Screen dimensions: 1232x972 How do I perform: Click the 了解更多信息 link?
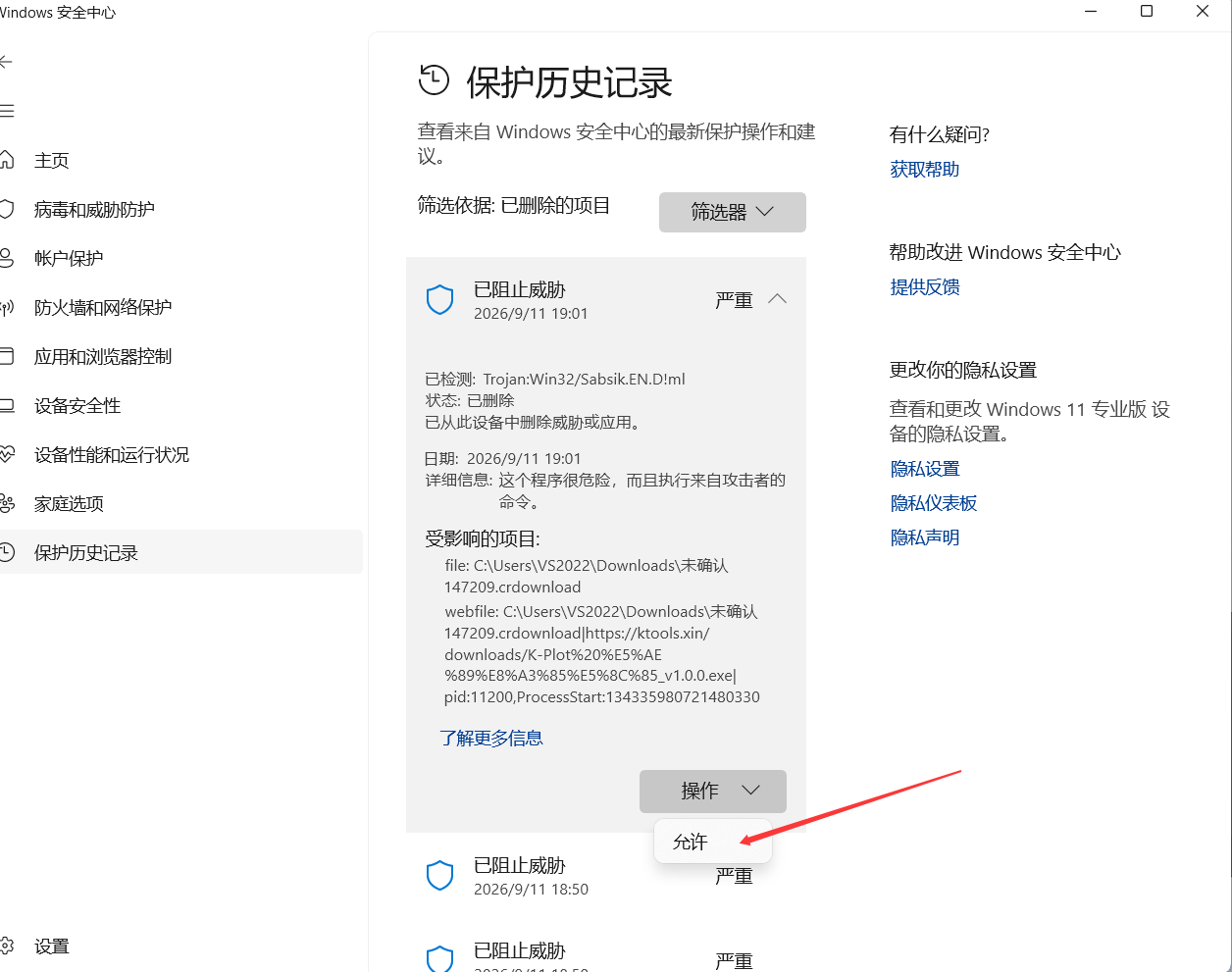tap(491, 738)
